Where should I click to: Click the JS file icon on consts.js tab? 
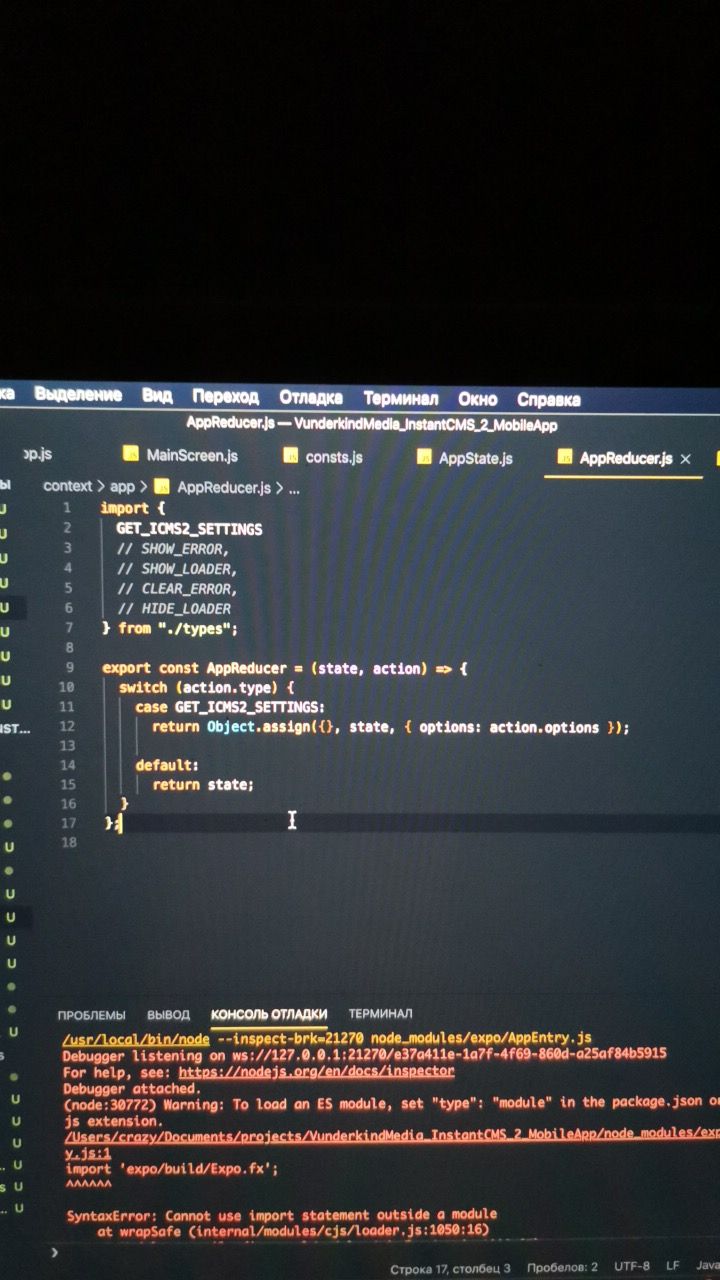[291, 456]
